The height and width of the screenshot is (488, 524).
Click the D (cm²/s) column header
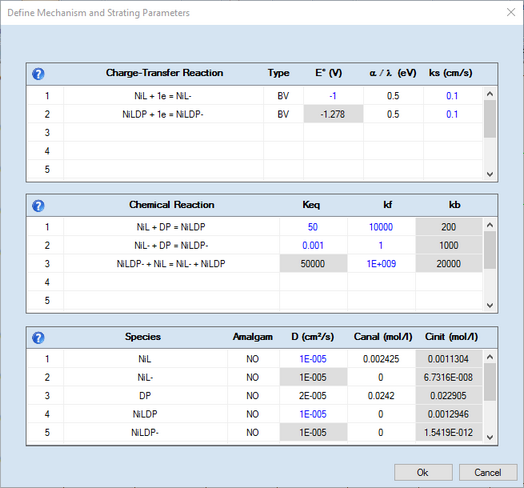[x=312, y=337]
